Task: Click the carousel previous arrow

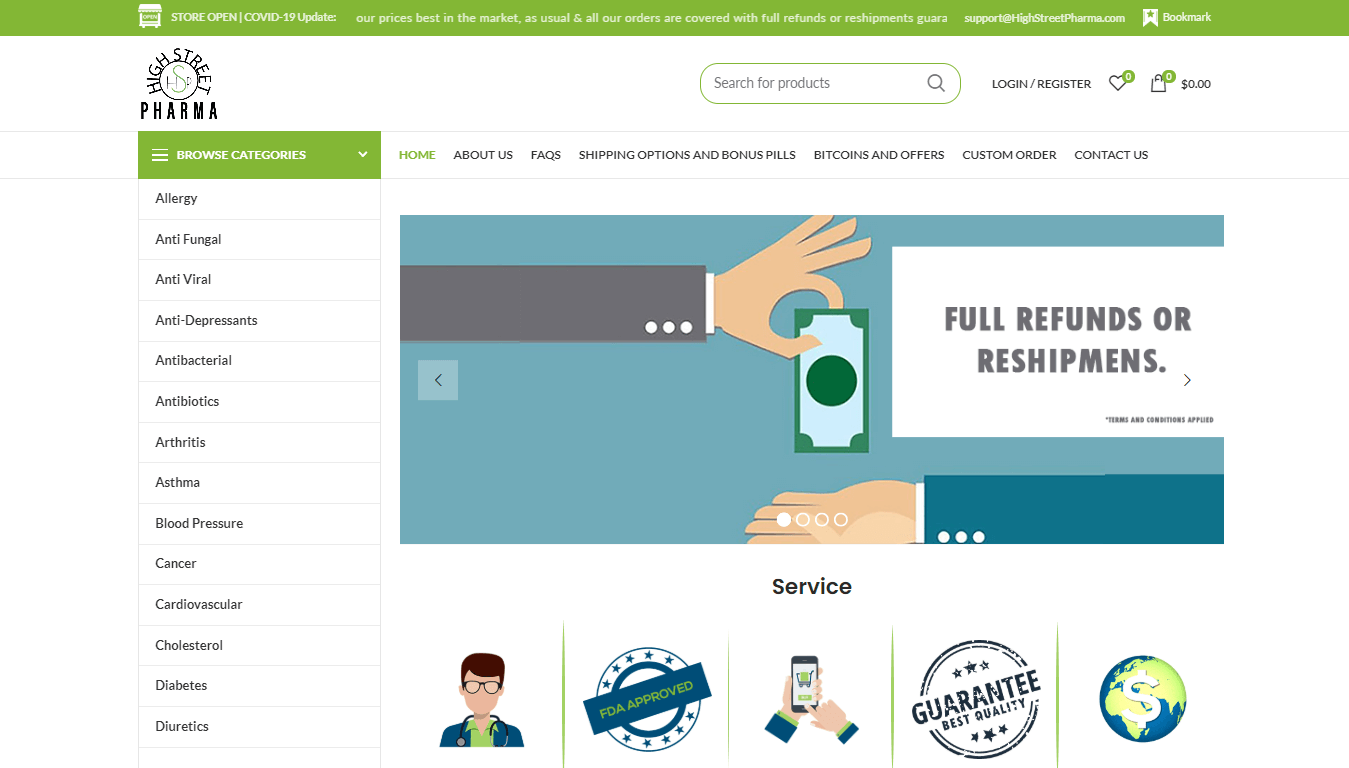Action: coord(437,380)
